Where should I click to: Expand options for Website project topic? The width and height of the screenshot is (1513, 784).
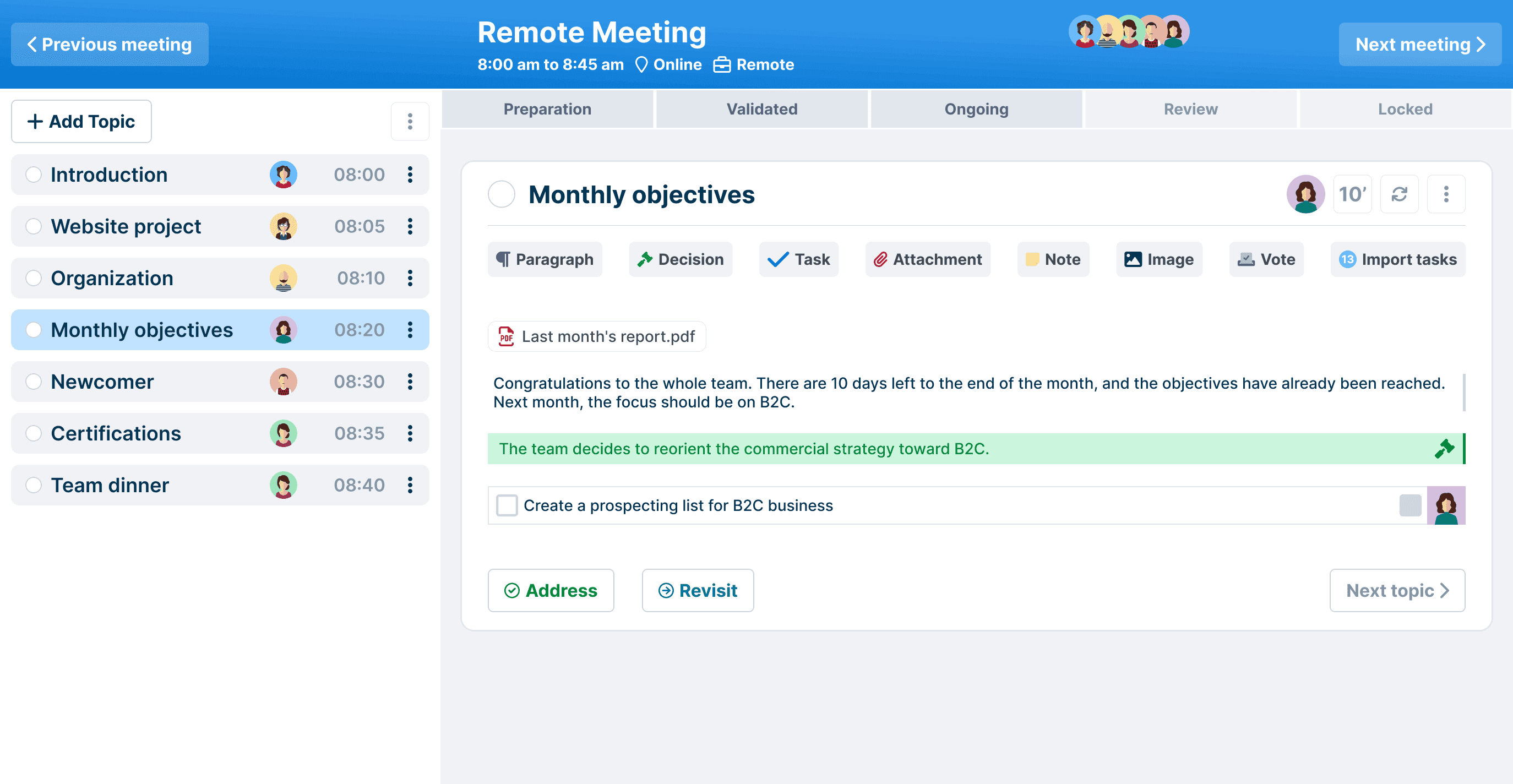tap(411, 226)
